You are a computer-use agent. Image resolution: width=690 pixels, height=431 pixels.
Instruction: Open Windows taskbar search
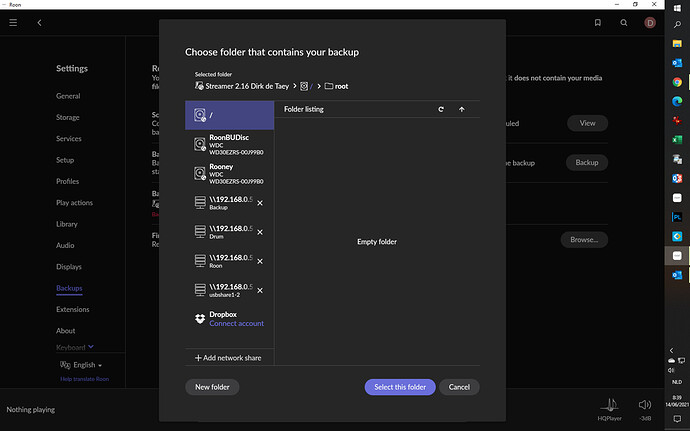pos(677,25)
